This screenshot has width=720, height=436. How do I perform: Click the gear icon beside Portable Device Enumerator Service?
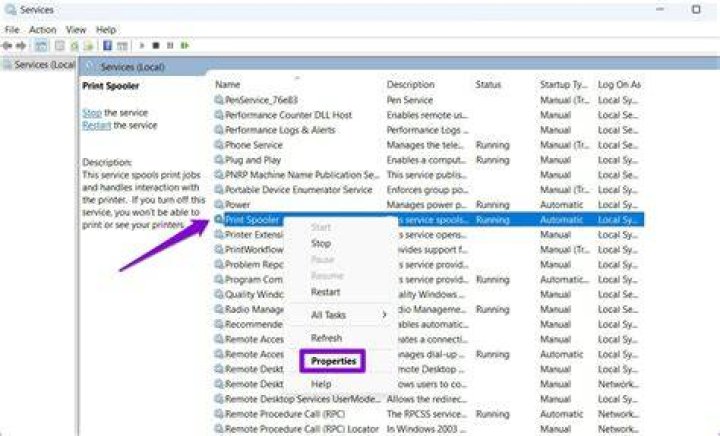click(219, 190)
